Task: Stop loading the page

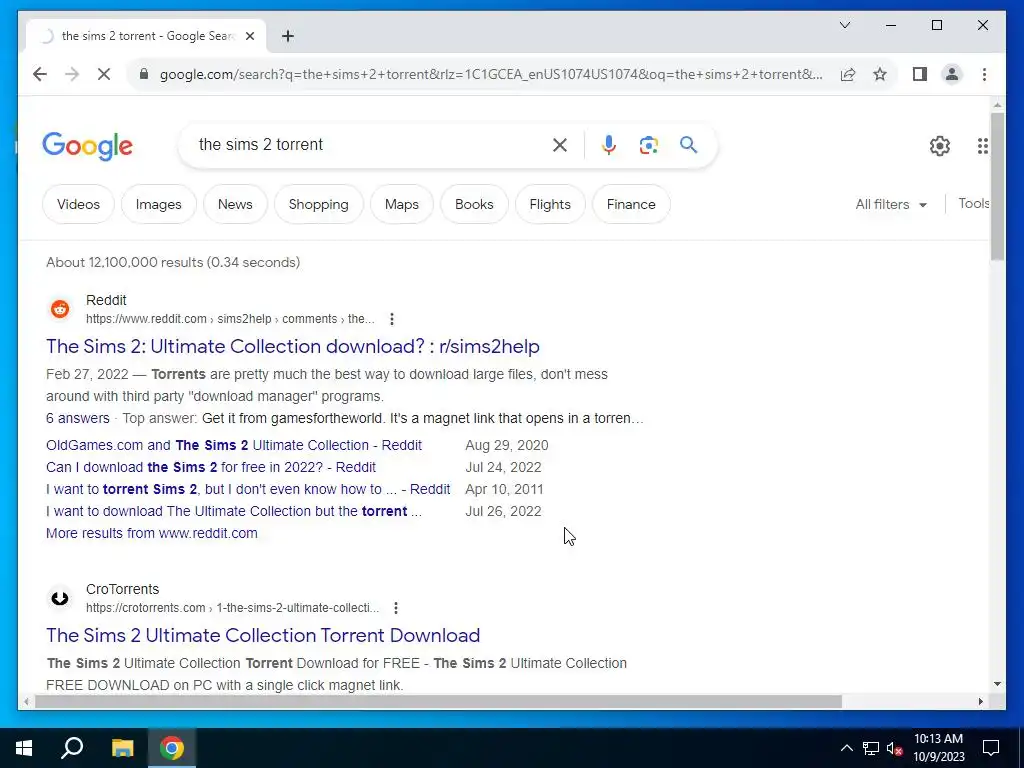Action: [104, 74]
